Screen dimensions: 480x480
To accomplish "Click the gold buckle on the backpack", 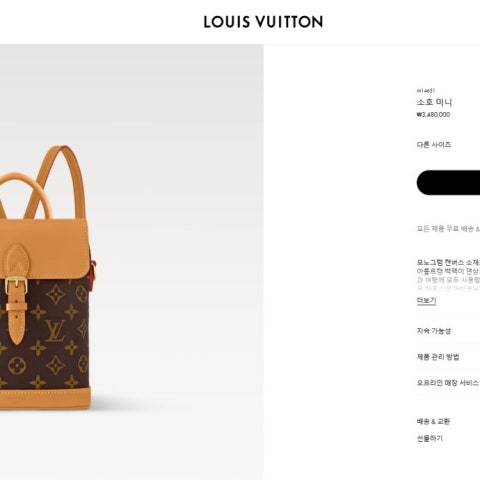I will (16, 285).
